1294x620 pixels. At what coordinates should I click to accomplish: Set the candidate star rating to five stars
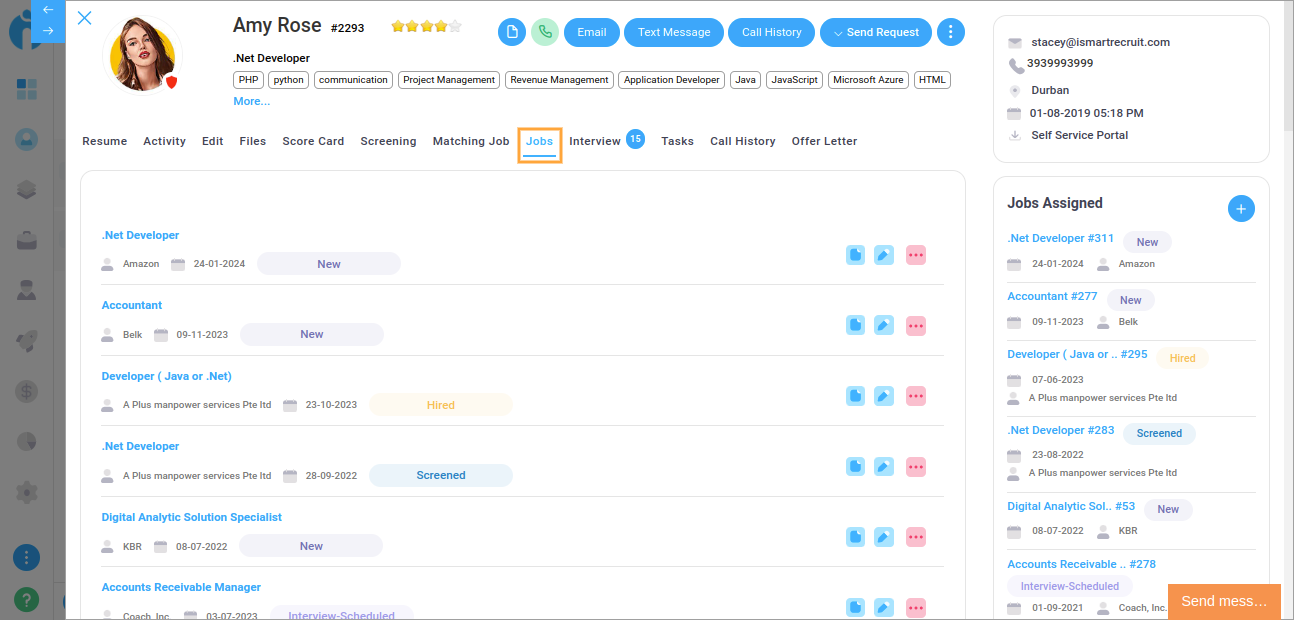455,27
